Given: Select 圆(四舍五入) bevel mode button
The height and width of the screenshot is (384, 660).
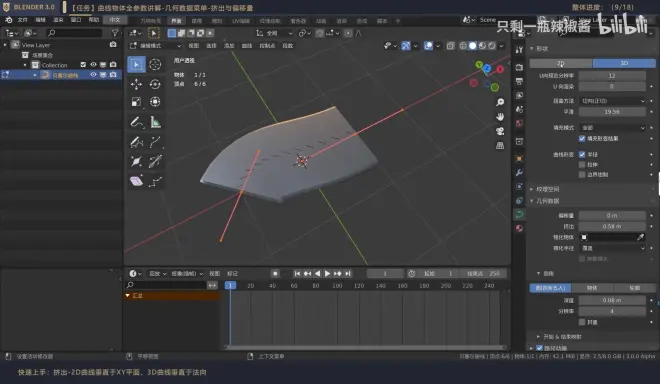Looking at the screenshot, I should [x=550, y=288].
